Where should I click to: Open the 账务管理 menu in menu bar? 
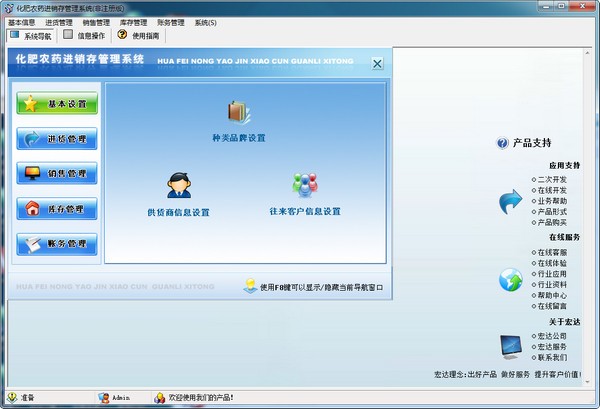coord(171,23)
